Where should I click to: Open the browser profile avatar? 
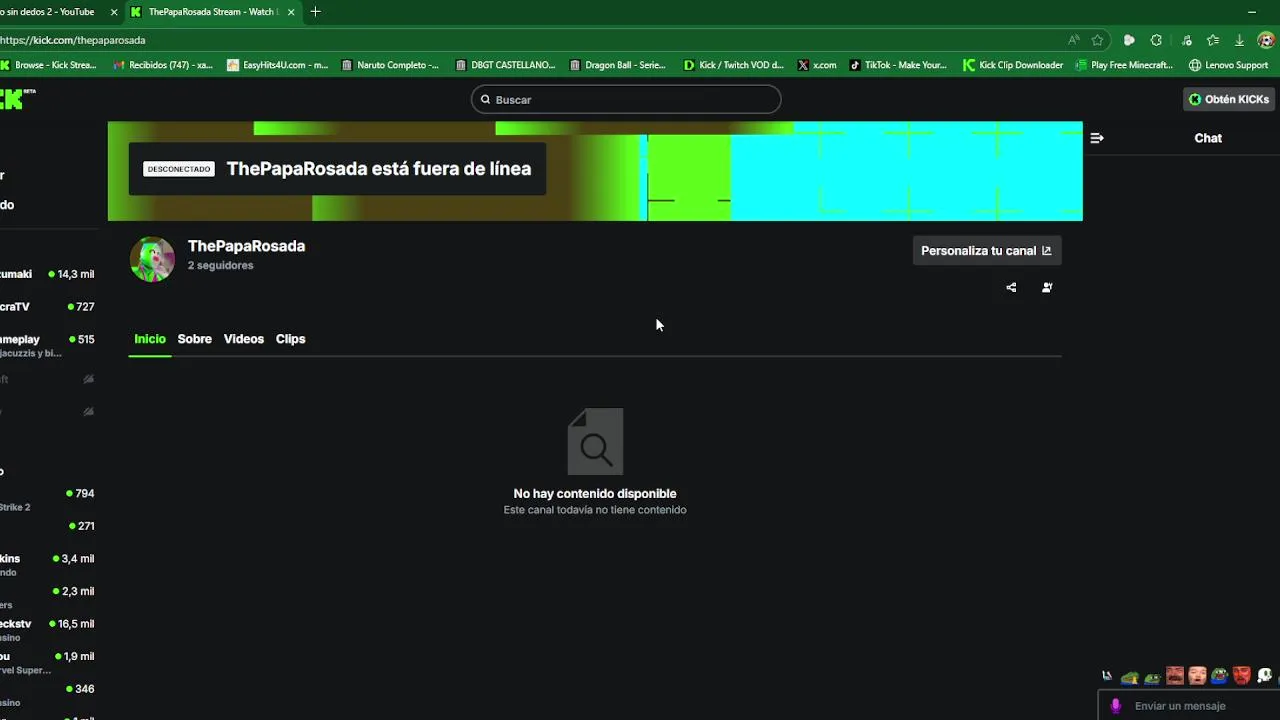coord(1267,40)
